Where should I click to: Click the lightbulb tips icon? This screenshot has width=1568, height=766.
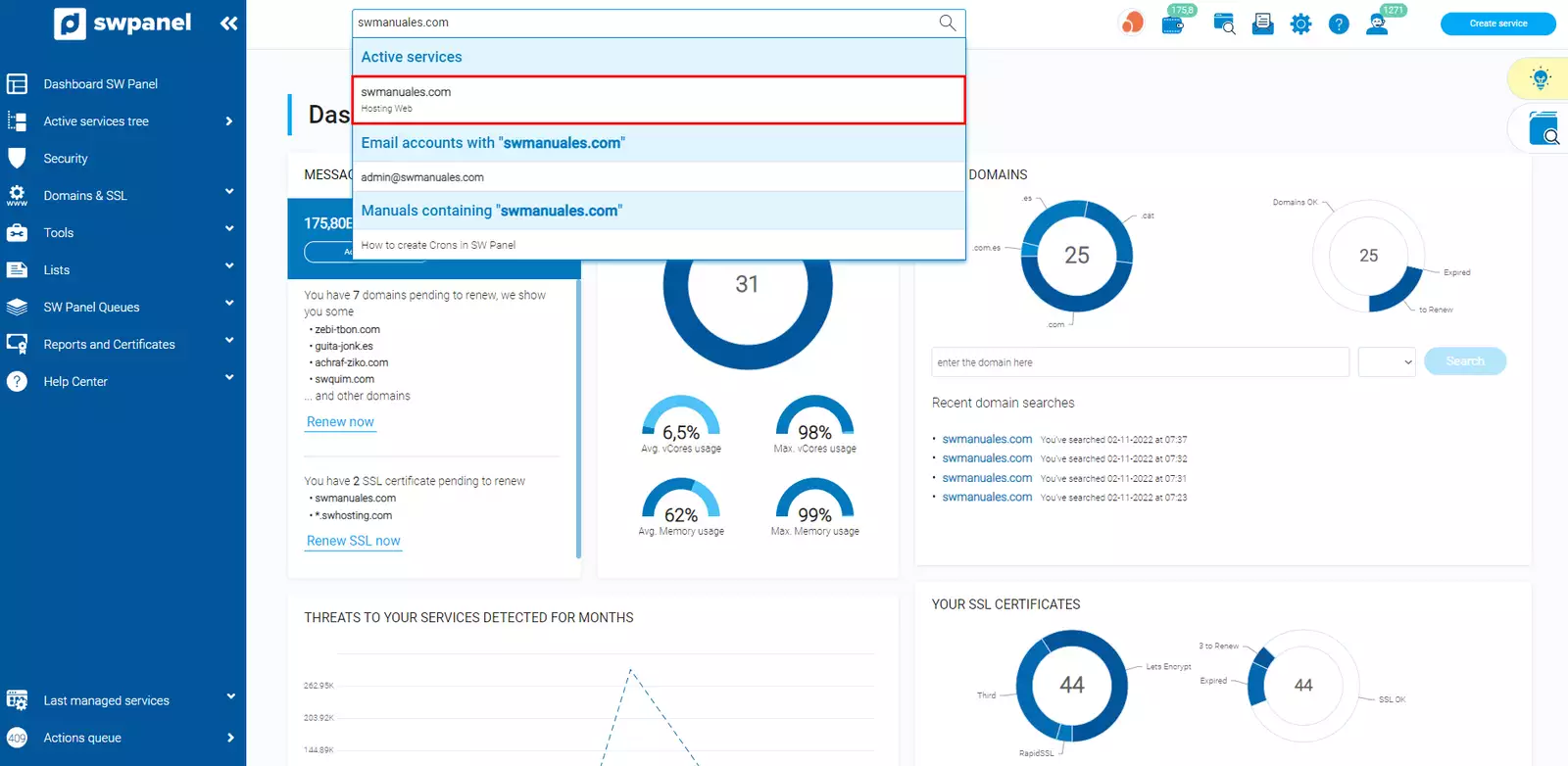point(1540,78)
